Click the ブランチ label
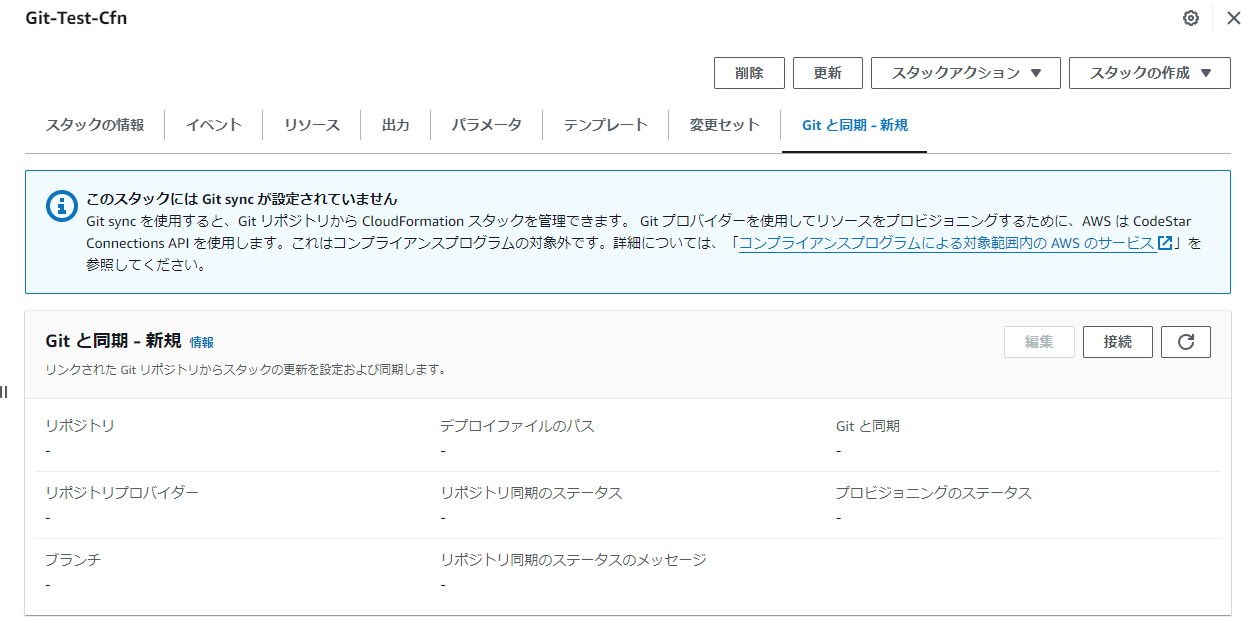The width and height of the screenshot is (1258, 640). click(73, 560)
